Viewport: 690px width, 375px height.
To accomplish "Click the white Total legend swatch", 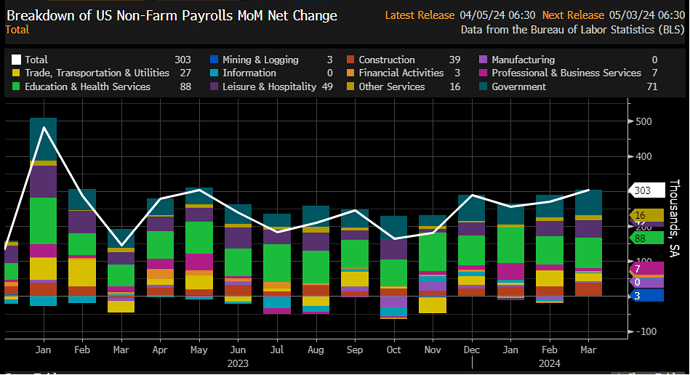I will (16, 59).
